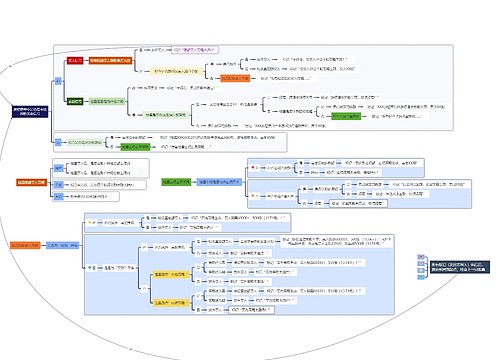Screen dimensions: 500x360
Task: Click the yellow star marker icon
Action: click(x=90, y=222)
